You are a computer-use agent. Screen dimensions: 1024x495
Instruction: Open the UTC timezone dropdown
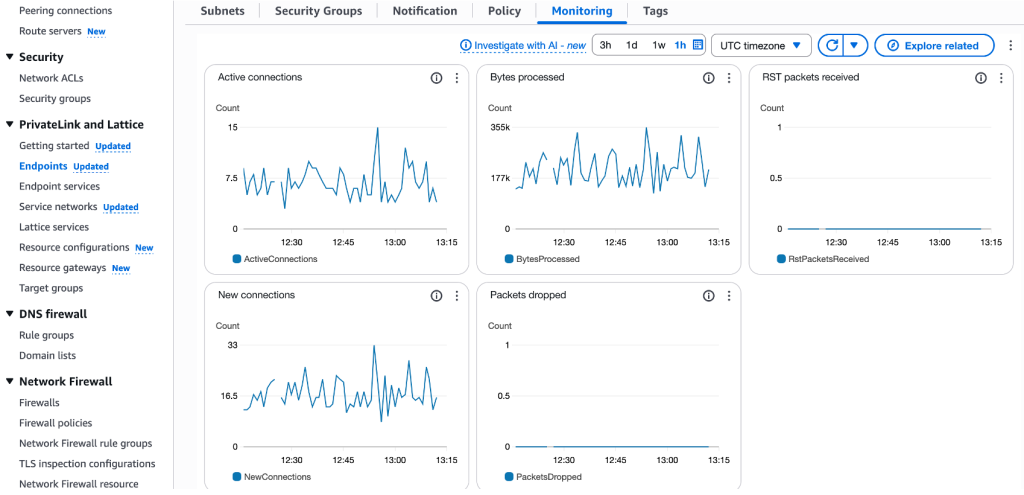[x=760, y=45]
